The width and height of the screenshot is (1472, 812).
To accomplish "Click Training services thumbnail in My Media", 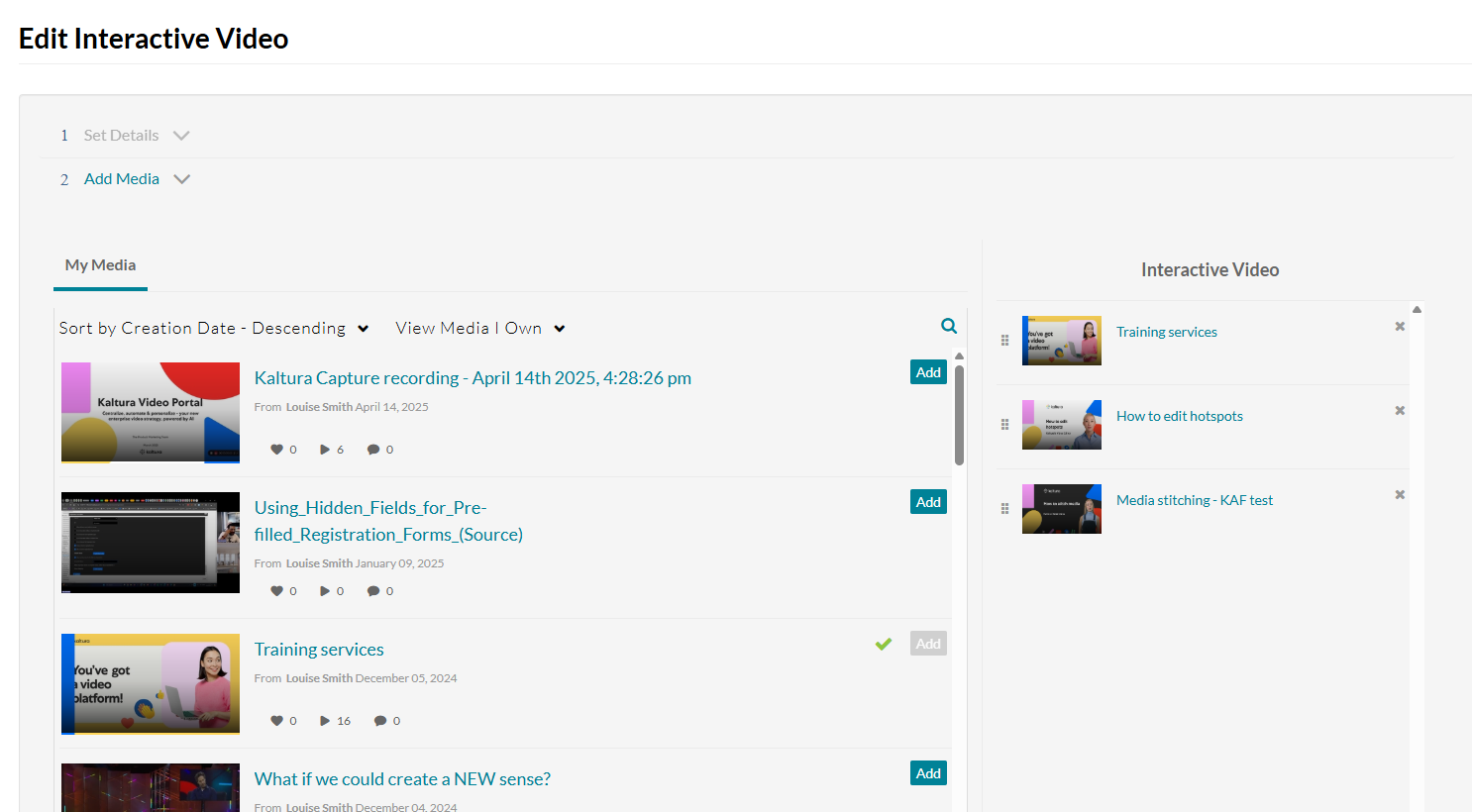I will [x=151, y=684].
